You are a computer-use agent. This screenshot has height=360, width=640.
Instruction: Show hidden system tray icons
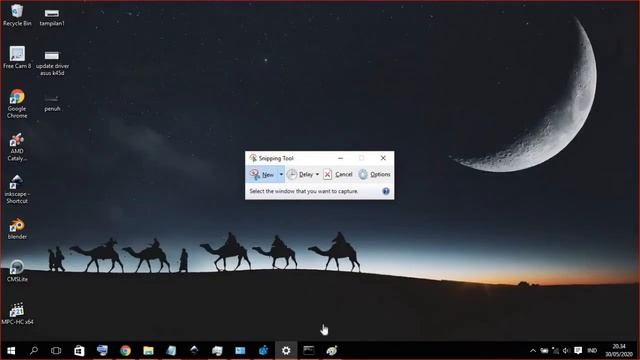click(x=533, y=351)
